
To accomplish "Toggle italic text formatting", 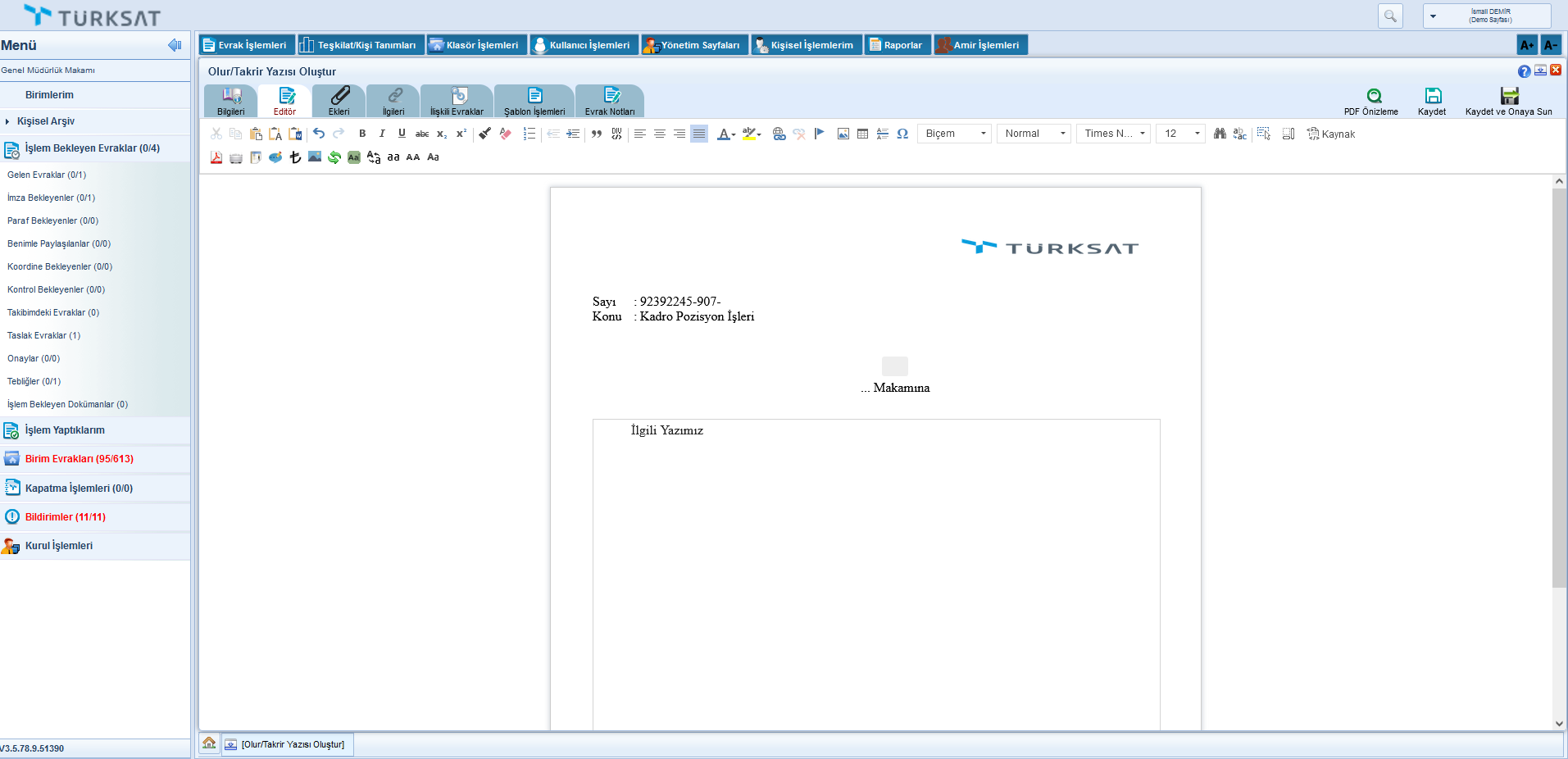I will click(x=382, y=134).
